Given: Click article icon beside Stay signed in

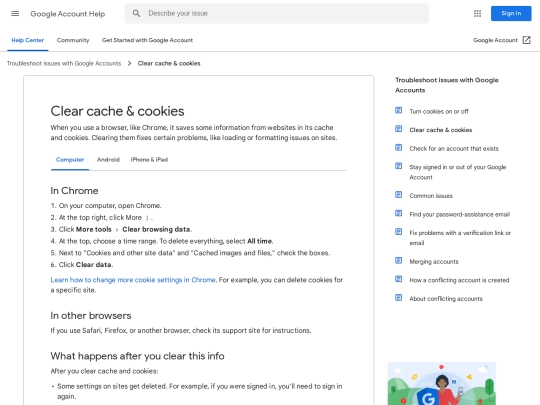Looking at the screenshot, I should coord(398,166).
